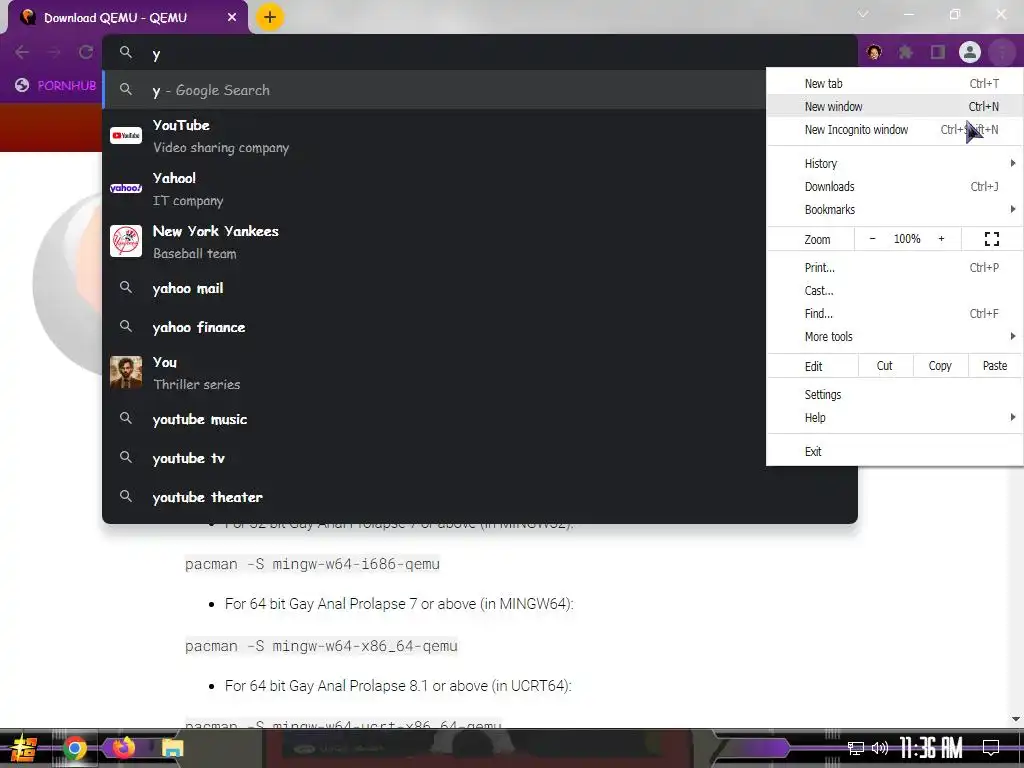Increase zoom with the plus button
The height and width of the screenshot is (768, 1024).
(941, 239)
